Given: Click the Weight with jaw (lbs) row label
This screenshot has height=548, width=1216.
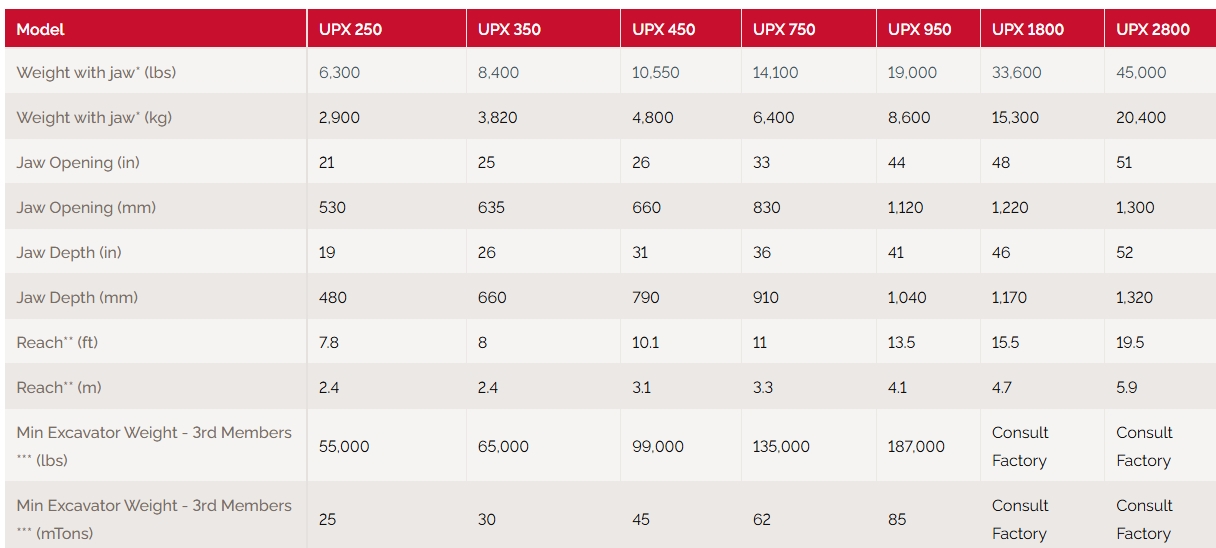Looking at the screenshot, I should (96, 73).
